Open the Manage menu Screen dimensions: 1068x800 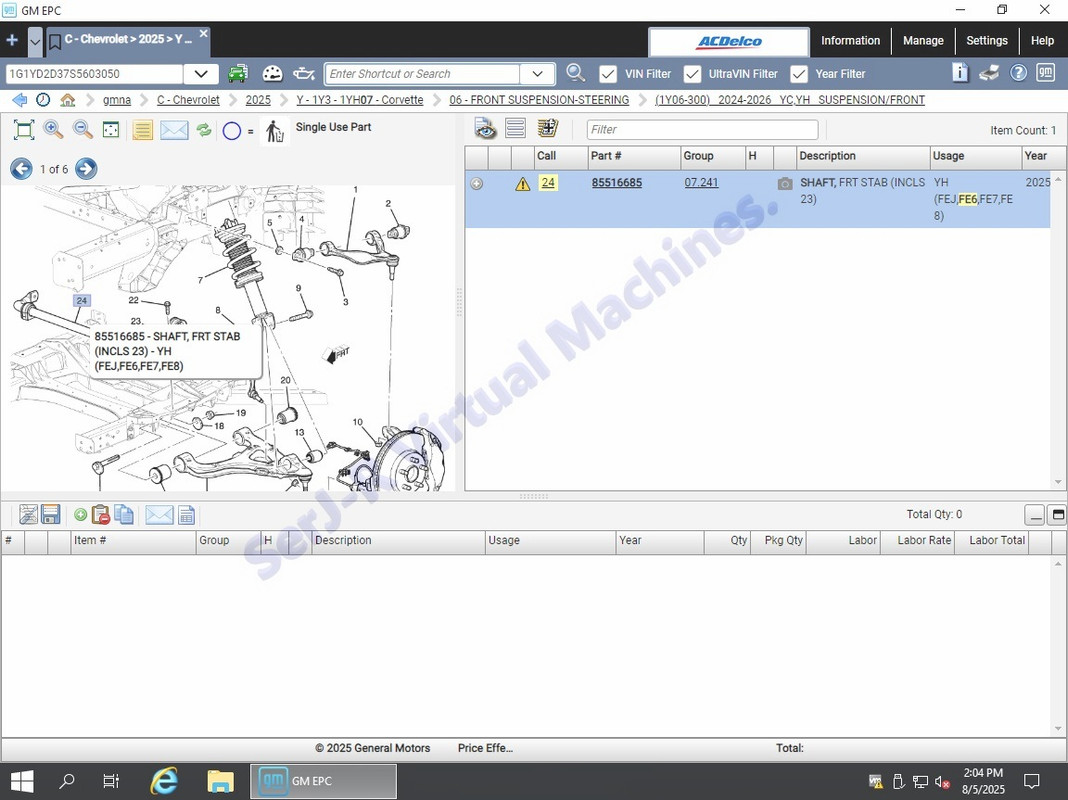[923, 40]
